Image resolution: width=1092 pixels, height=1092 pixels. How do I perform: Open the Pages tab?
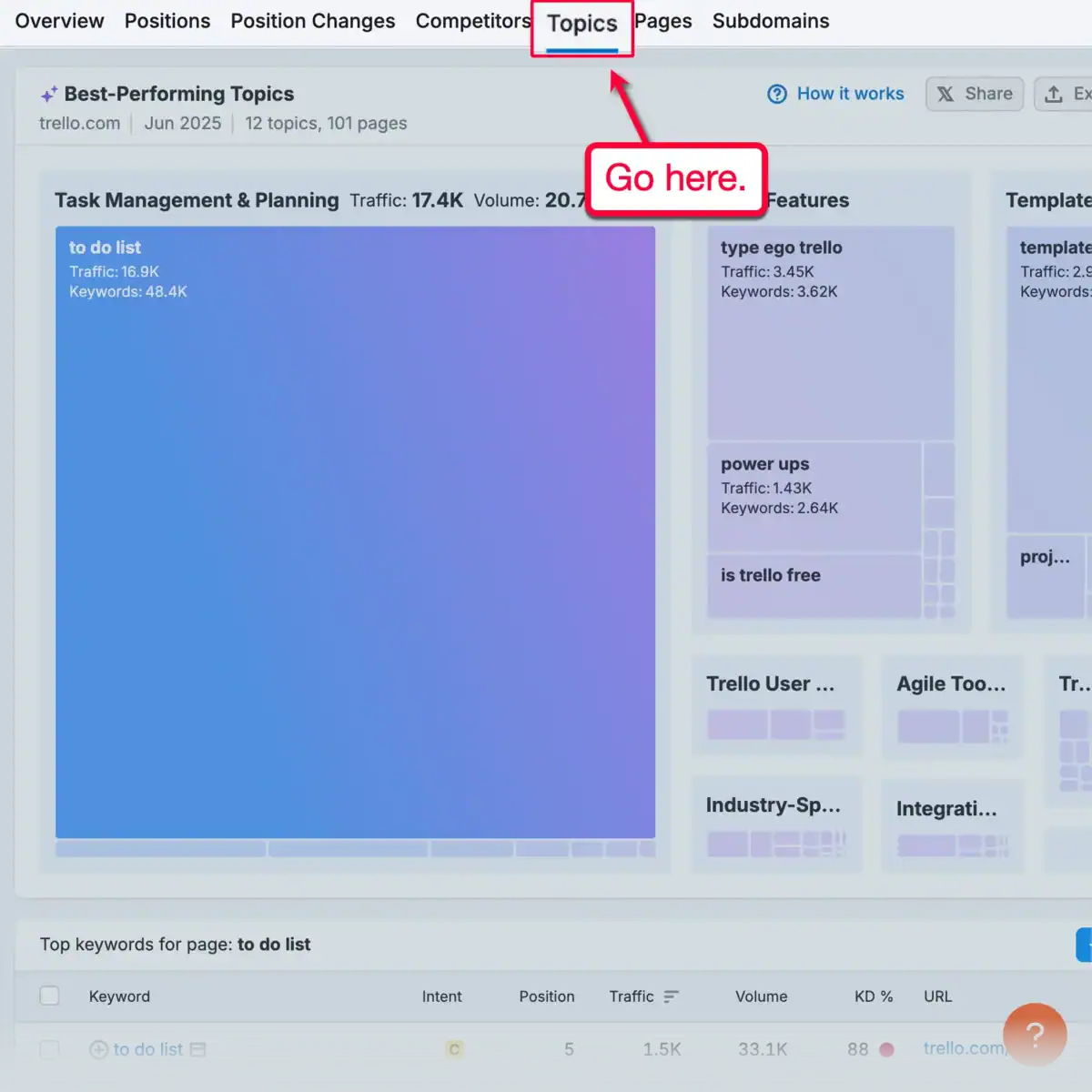pyautogui.click(x=663, y=20)
